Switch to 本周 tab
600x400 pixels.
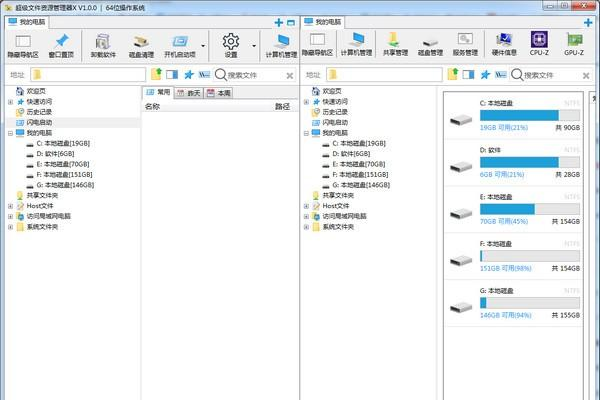[x=219, y=93]
